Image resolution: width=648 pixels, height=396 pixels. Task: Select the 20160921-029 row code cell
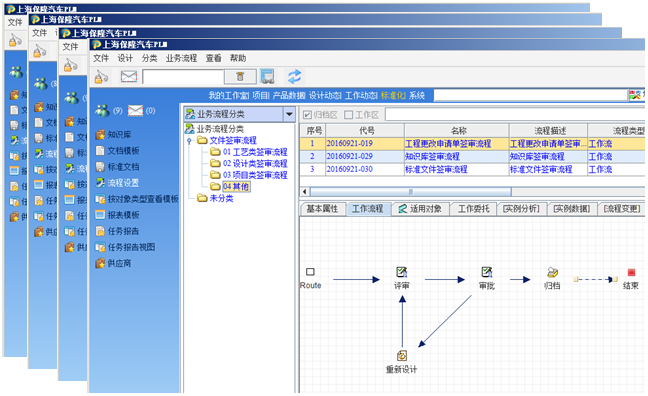(365, 157)
